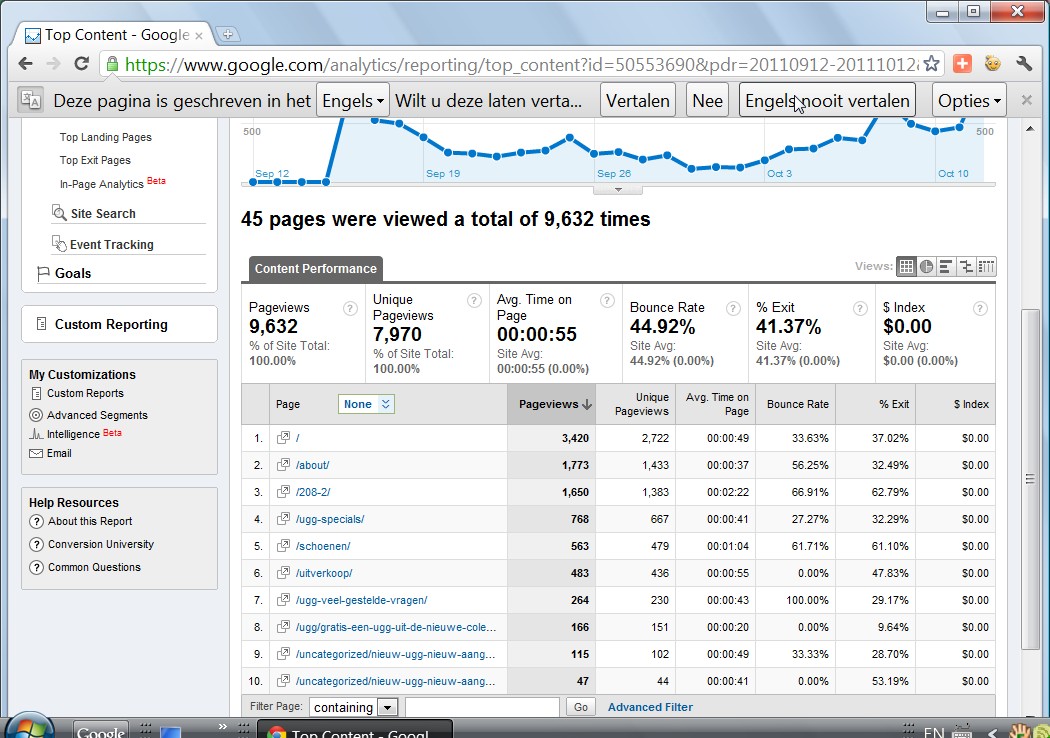Open /schoenen/ external link icon

(283, 545)
